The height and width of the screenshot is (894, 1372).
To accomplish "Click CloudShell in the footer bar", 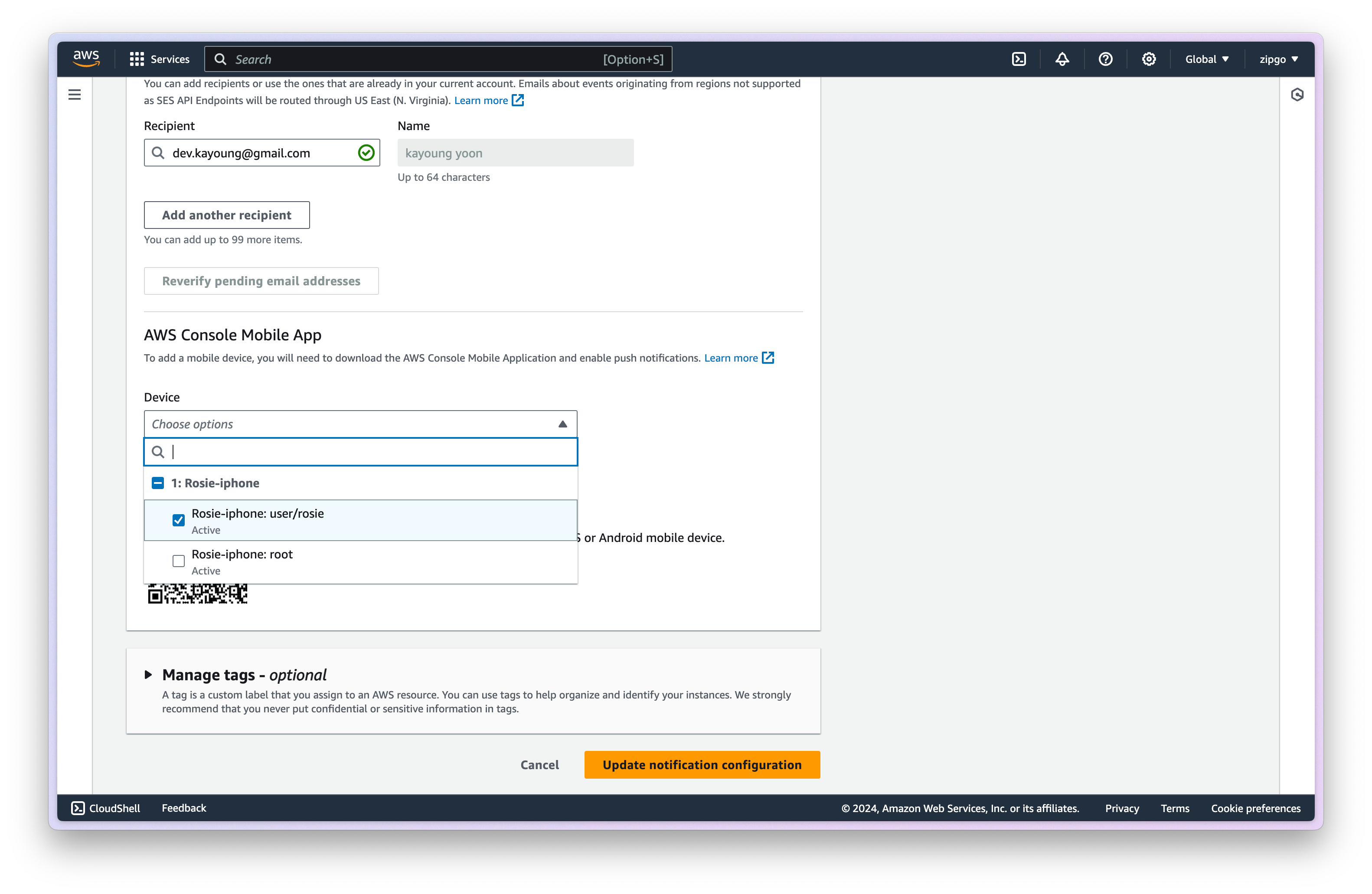I will point(105,808).
